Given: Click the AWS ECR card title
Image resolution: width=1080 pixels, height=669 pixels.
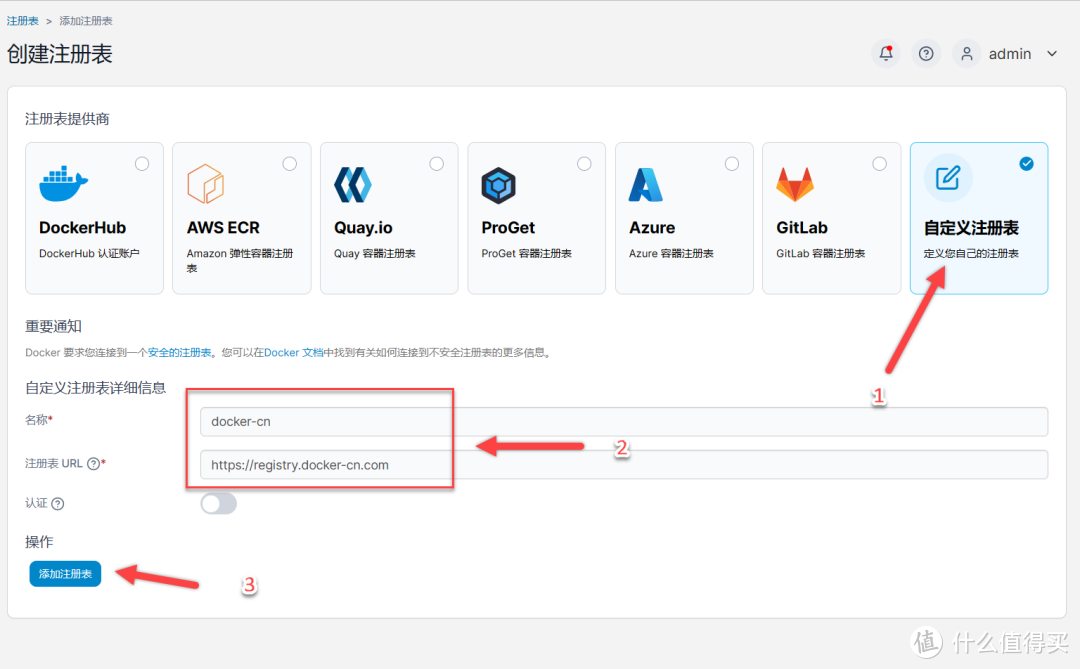Looking at the screenshot, I should (223, 228).
